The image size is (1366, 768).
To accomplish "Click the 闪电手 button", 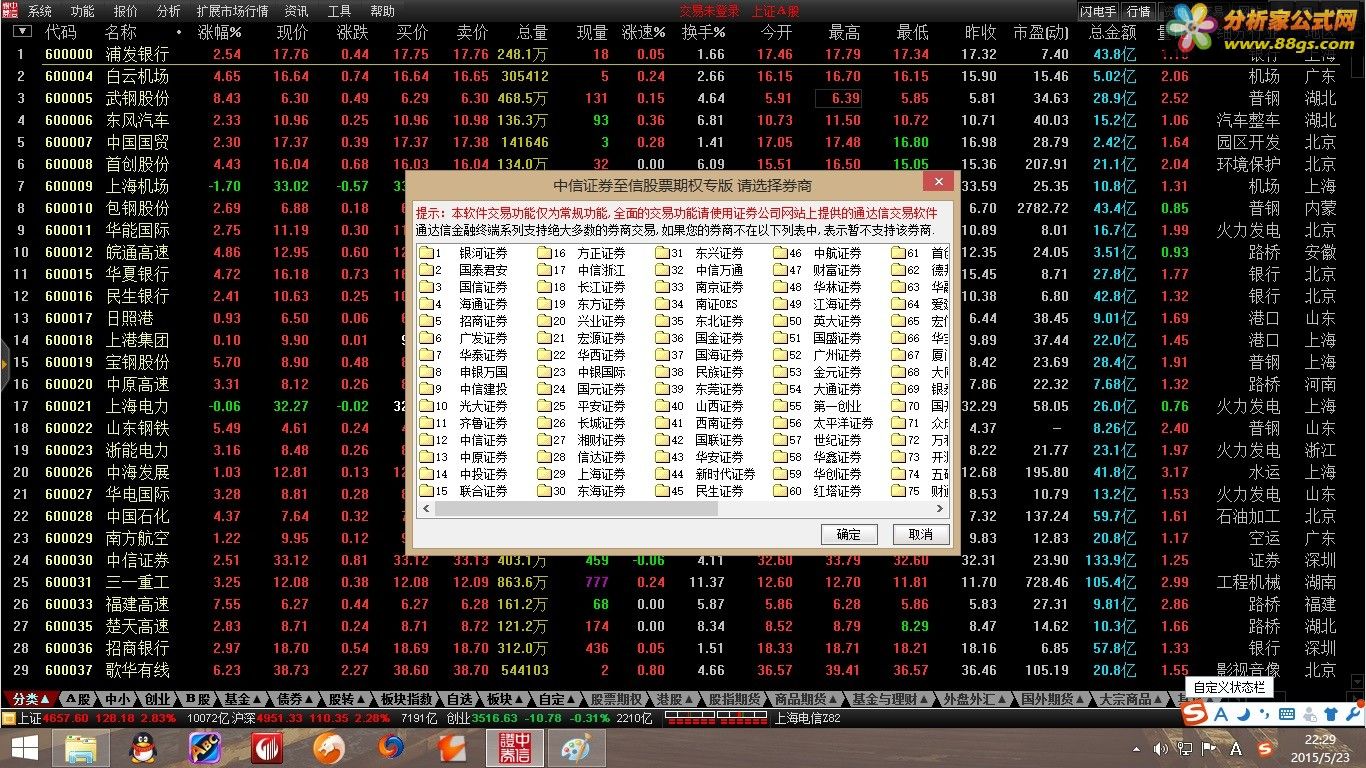I will (x=1099, y=12).
